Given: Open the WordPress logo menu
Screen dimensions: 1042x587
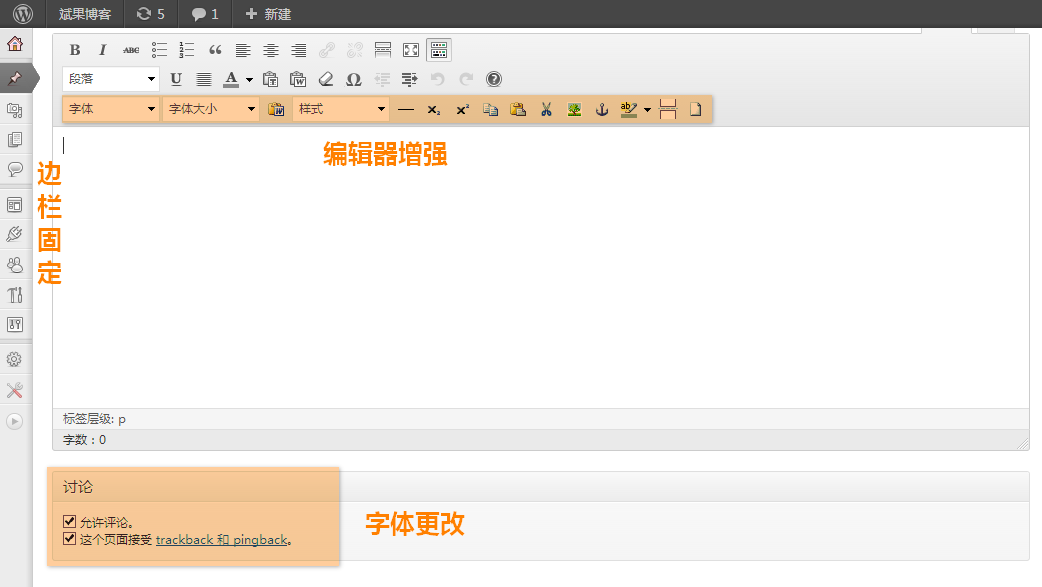Looking at the screenshot, I should (x=23, y=14).
